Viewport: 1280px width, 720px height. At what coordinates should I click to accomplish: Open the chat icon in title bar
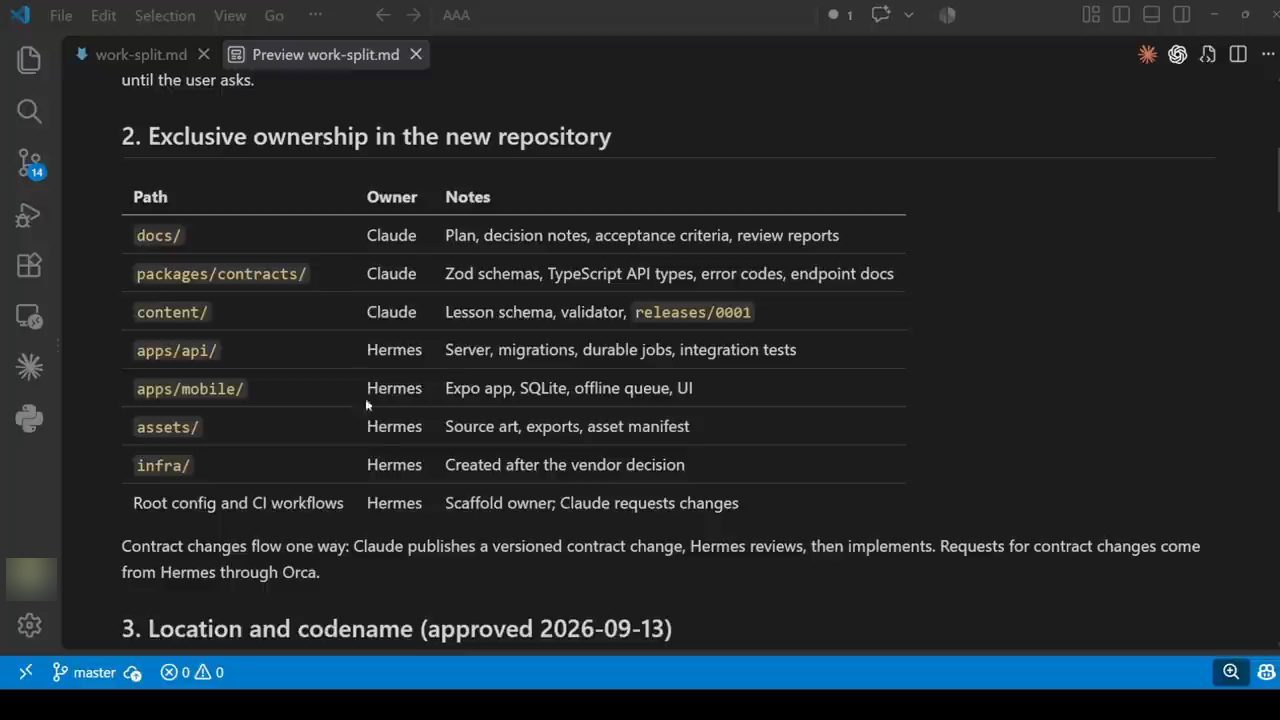[x=881, y=15]
